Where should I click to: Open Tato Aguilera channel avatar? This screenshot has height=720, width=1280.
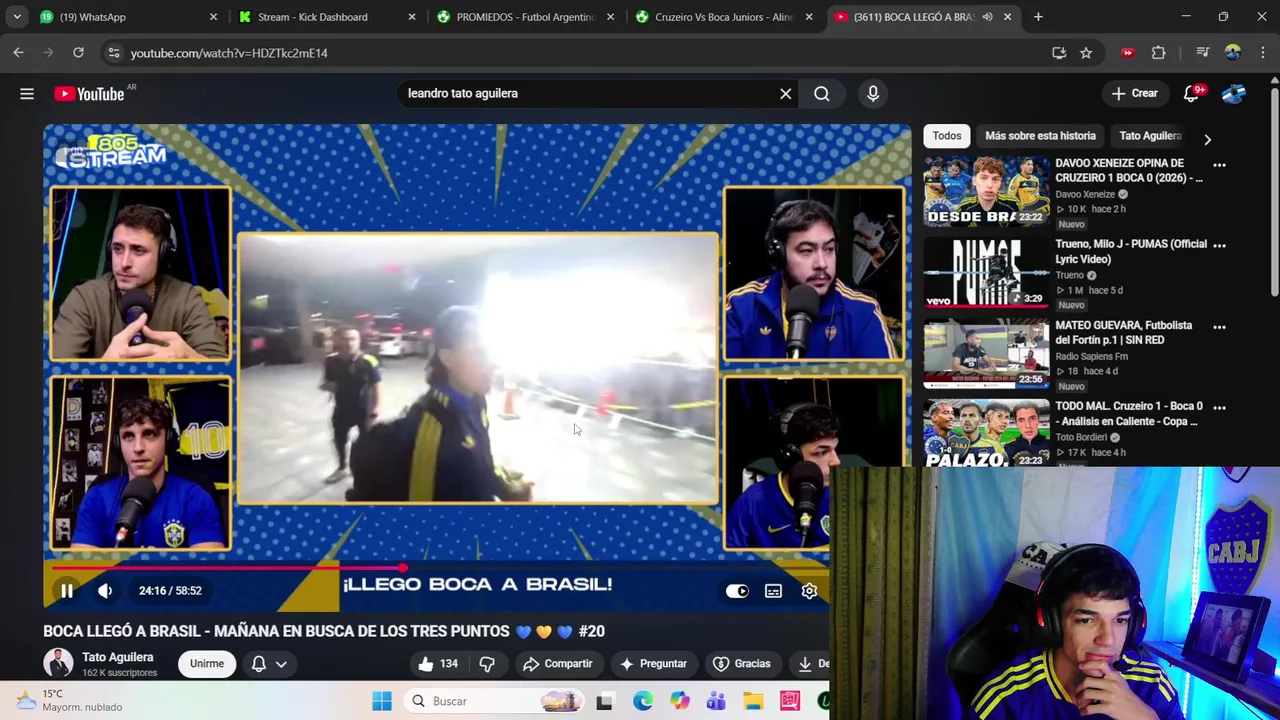(58, 663)
